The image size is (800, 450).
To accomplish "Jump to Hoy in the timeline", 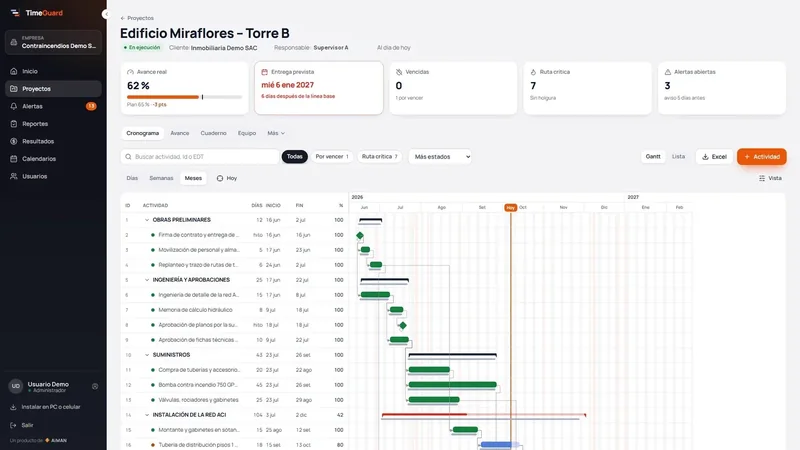I will click(x=227, y=178).
